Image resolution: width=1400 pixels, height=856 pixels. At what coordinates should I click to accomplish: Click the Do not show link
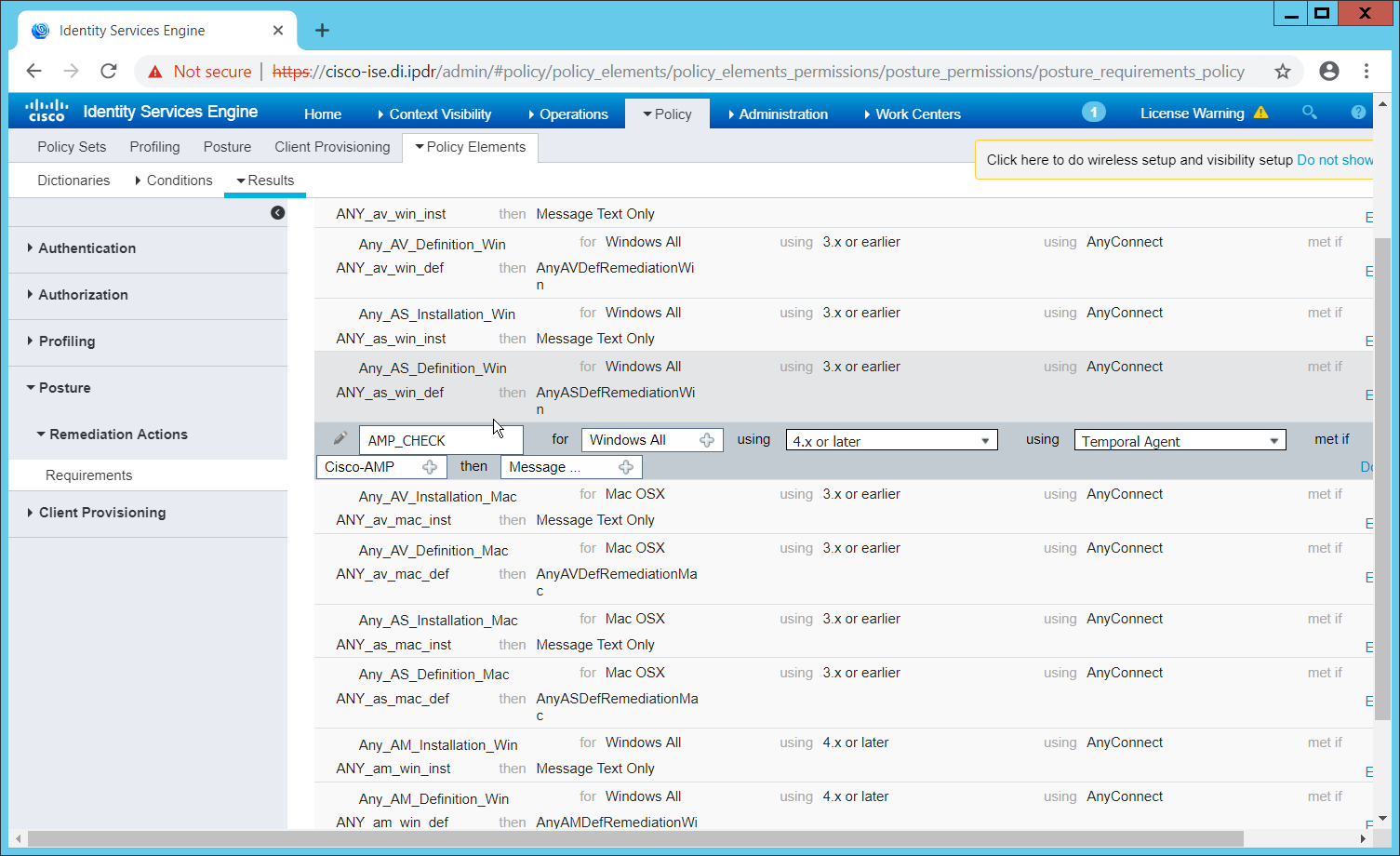1334,160
